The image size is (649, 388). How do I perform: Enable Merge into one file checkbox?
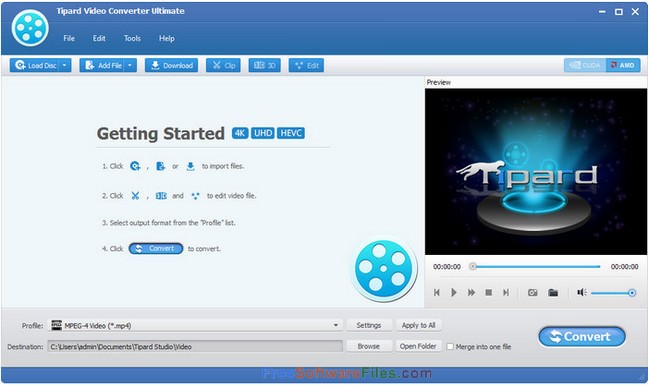click(450, 347)
